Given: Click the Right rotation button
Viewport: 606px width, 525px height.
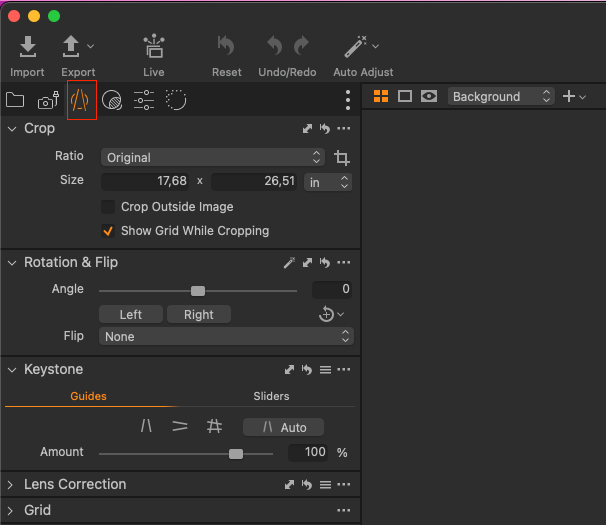Looking at the screenshot, I should tap(199, 314).
